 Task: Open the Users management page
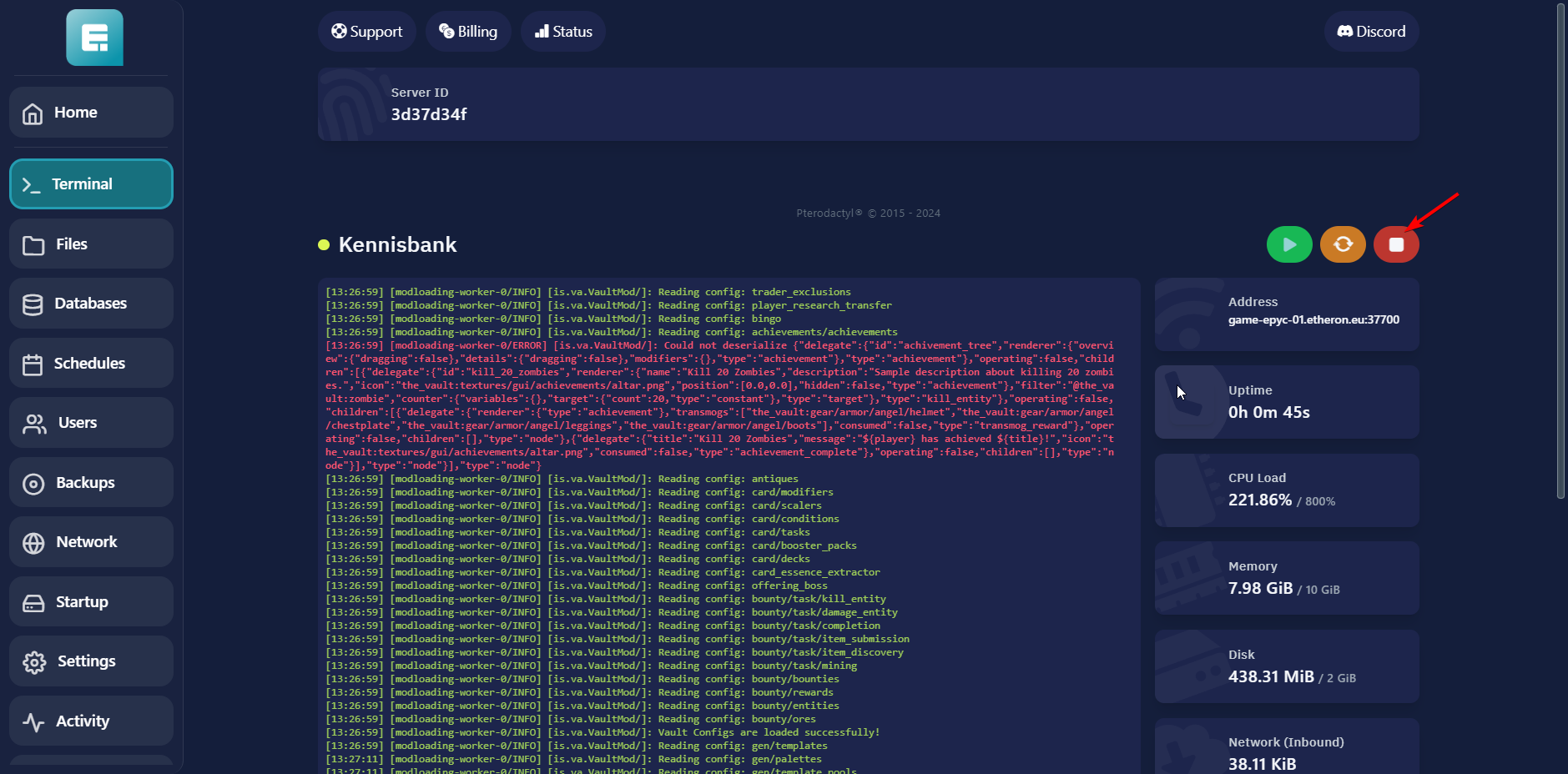point(91,423)
